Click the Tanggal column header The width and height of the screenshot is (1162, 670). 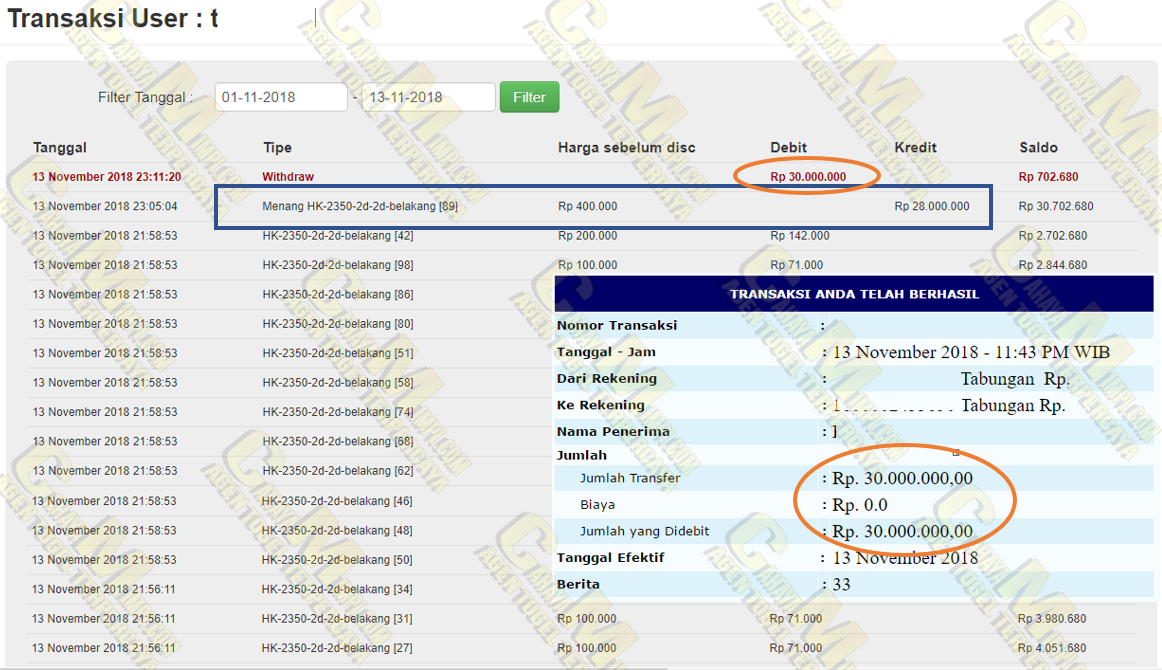click(x=60, y=147)
